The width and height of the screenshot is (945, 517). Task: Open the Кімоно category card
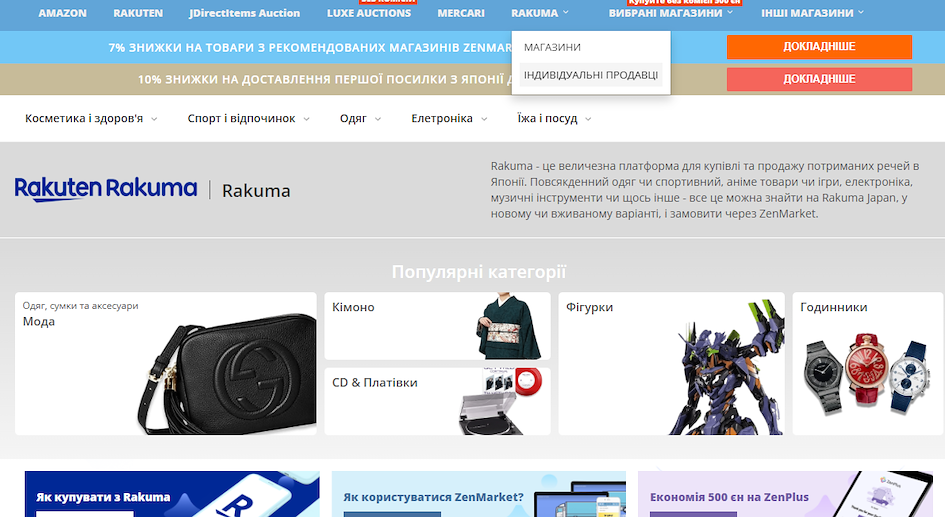pyautogui.click(x=438, y=326)
